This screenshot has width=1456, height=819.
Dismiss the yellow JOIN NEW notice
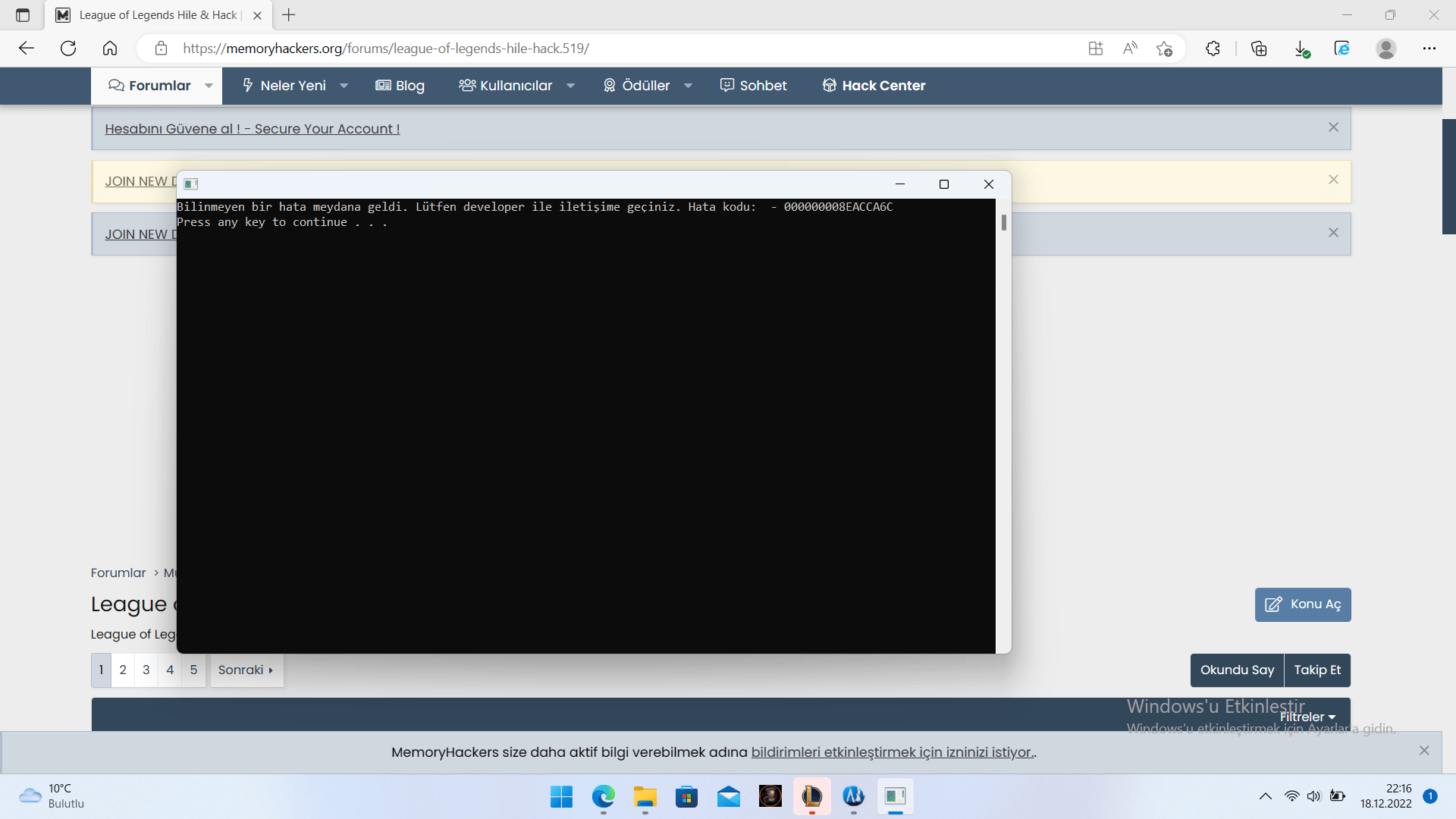pyautogui.click(x=1333, y=180)
